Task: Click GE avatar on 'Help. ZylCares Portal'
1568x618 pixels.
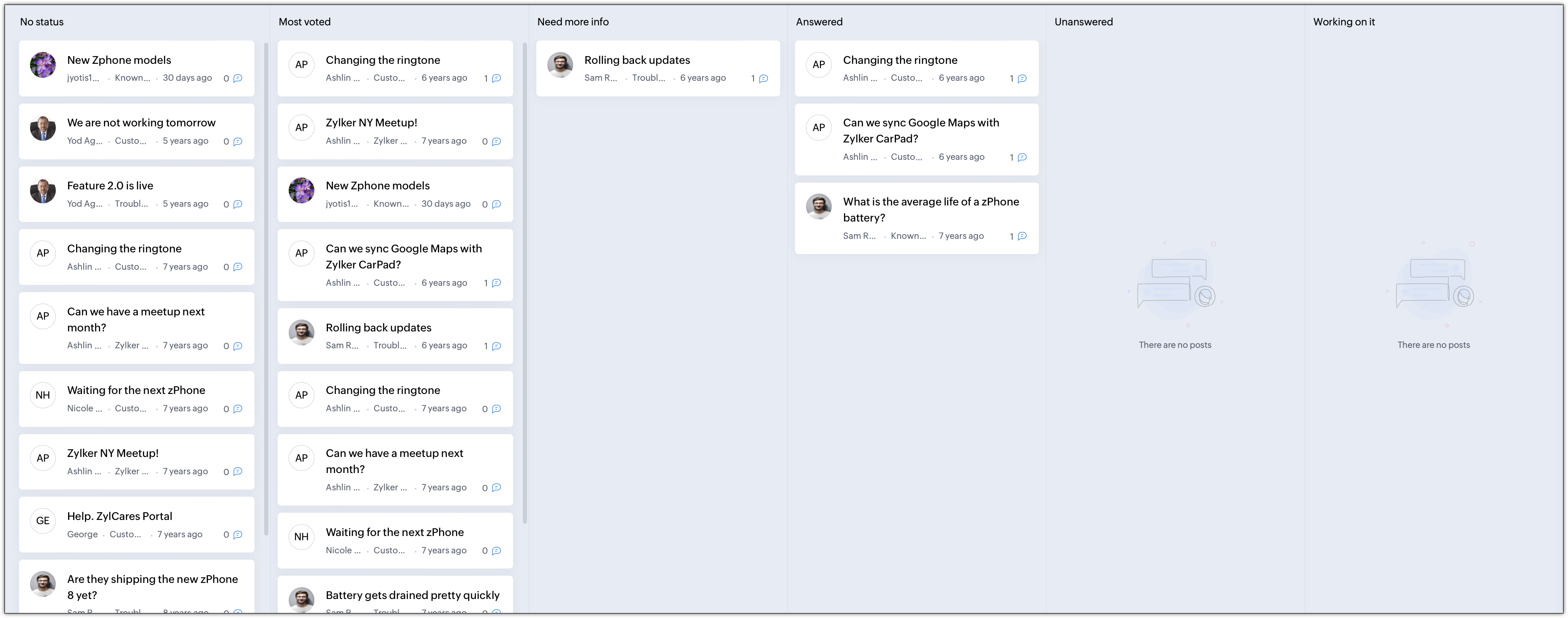Action: pyautogui.click(x=43, y=521)
